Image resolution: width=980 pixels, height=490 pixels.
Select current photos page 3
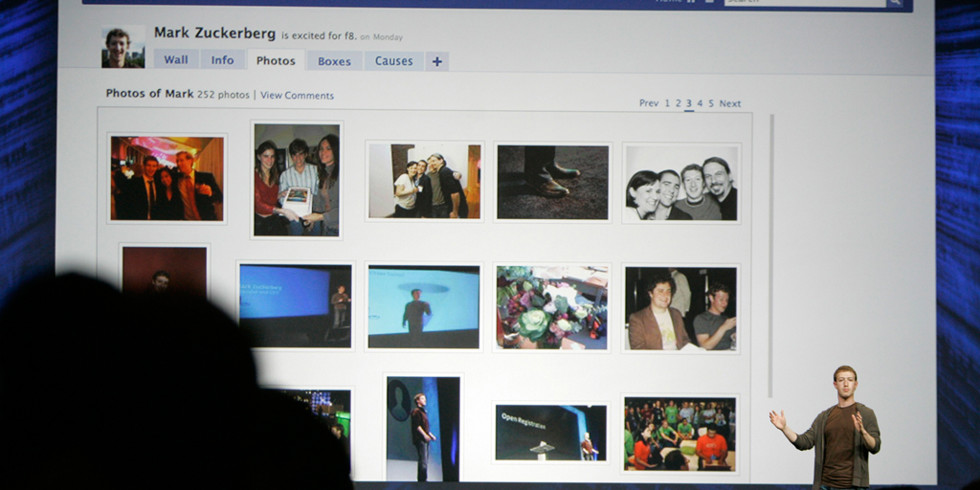(x=689, y=104)
